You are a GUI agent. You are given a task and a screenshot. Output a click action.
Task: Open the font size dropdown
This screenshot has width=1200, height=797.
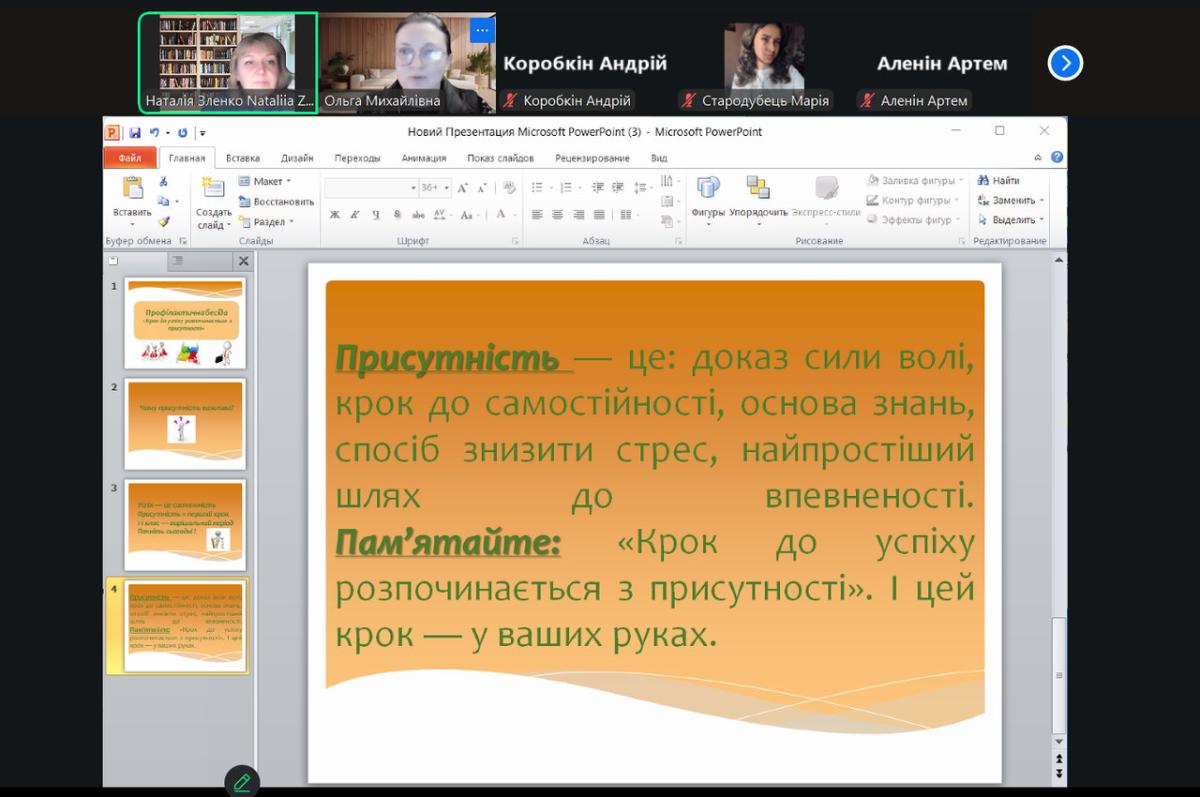click(x=435, y=187)
